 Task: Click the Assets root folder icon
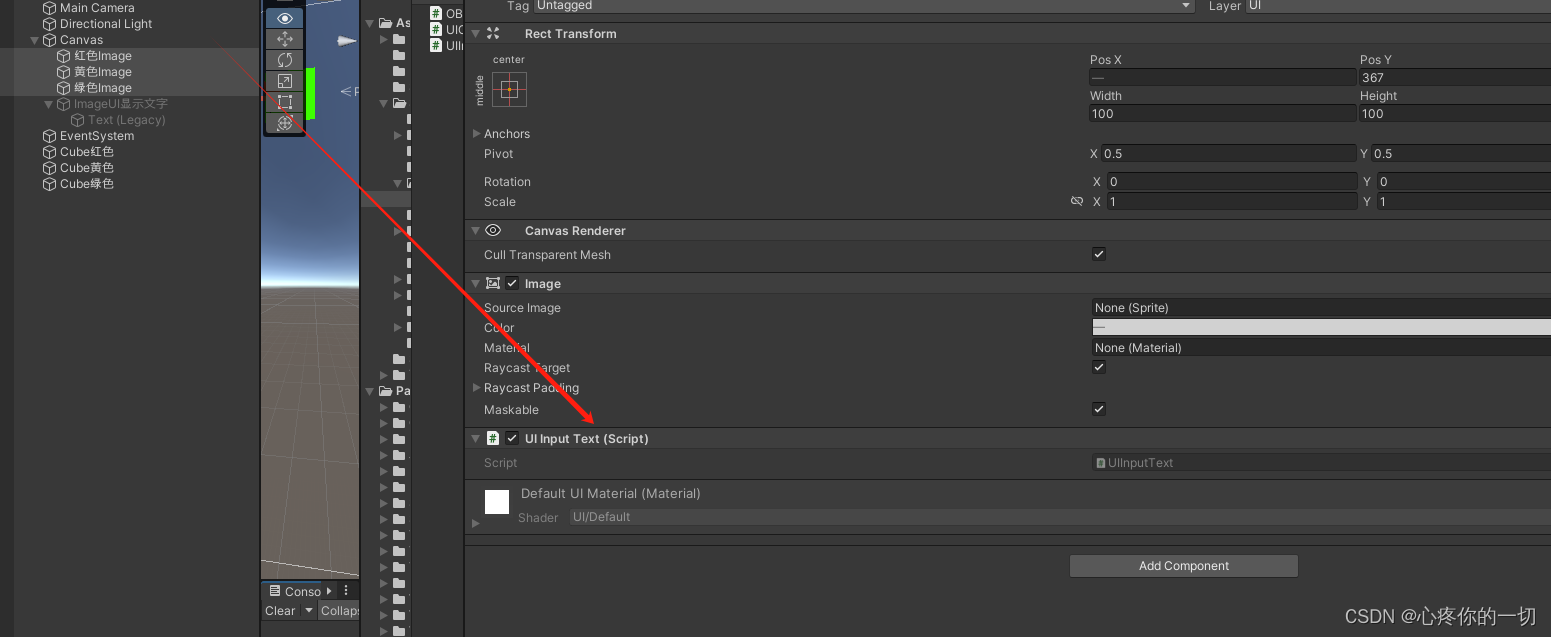[384, 22]
